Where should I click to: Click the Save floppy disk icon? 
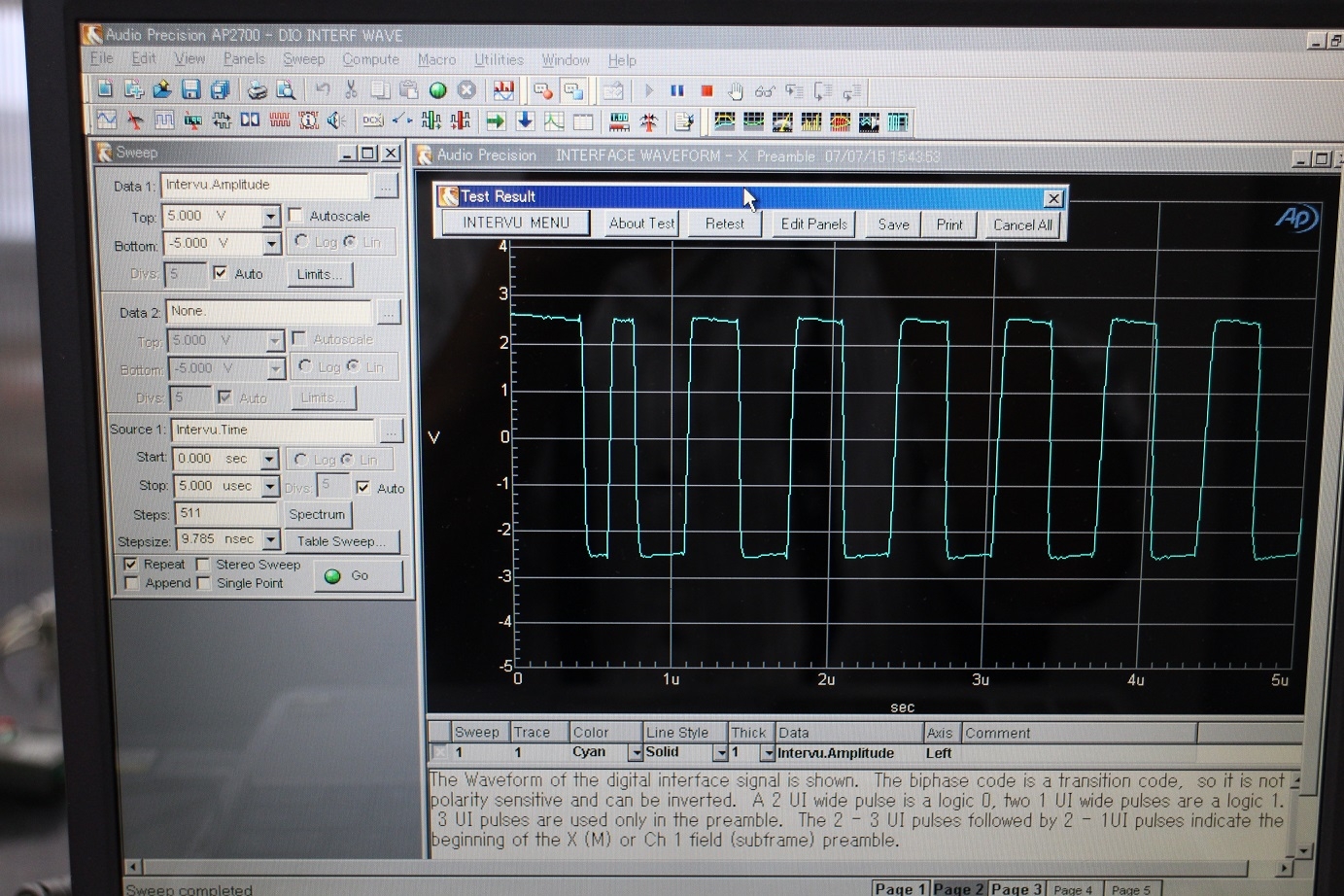(190, 89)
